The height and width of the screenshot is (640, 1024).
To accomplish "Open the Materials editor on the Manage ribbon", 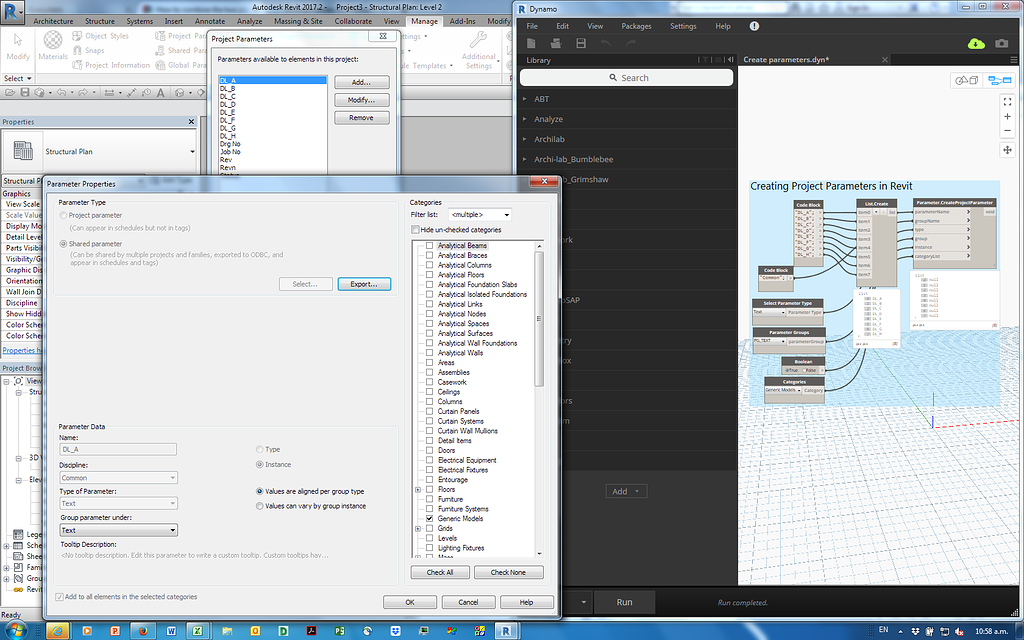I will [x=52, y=43].
